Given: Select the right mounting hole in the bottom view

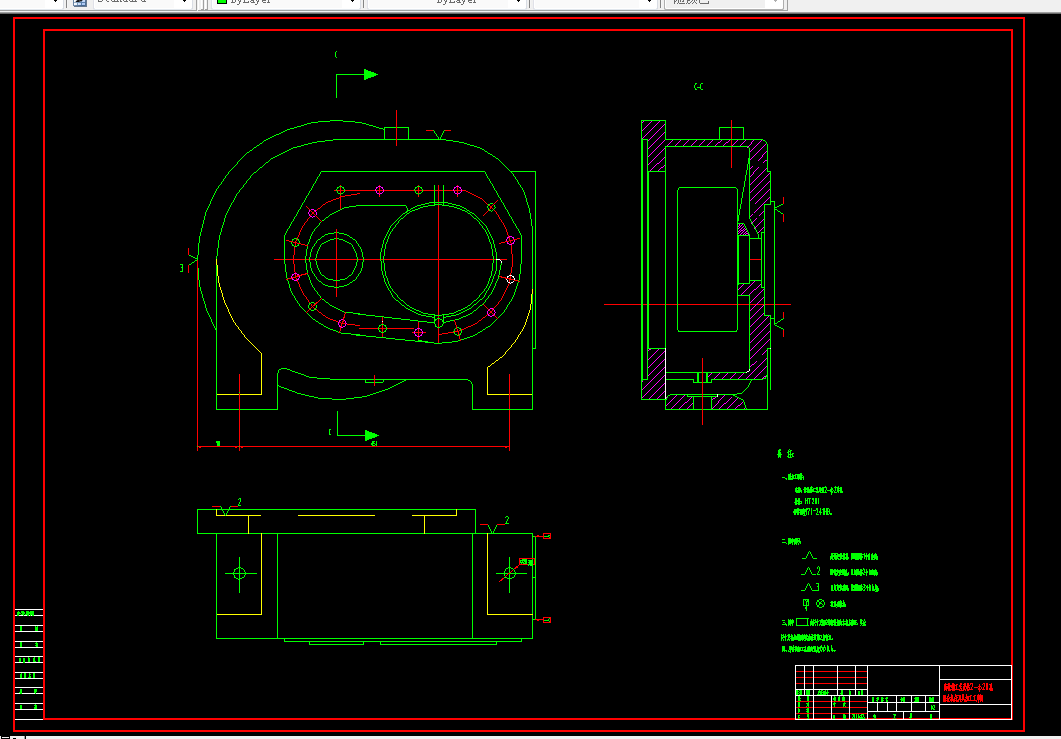Looking at the screenshot, I should [510, 573].
